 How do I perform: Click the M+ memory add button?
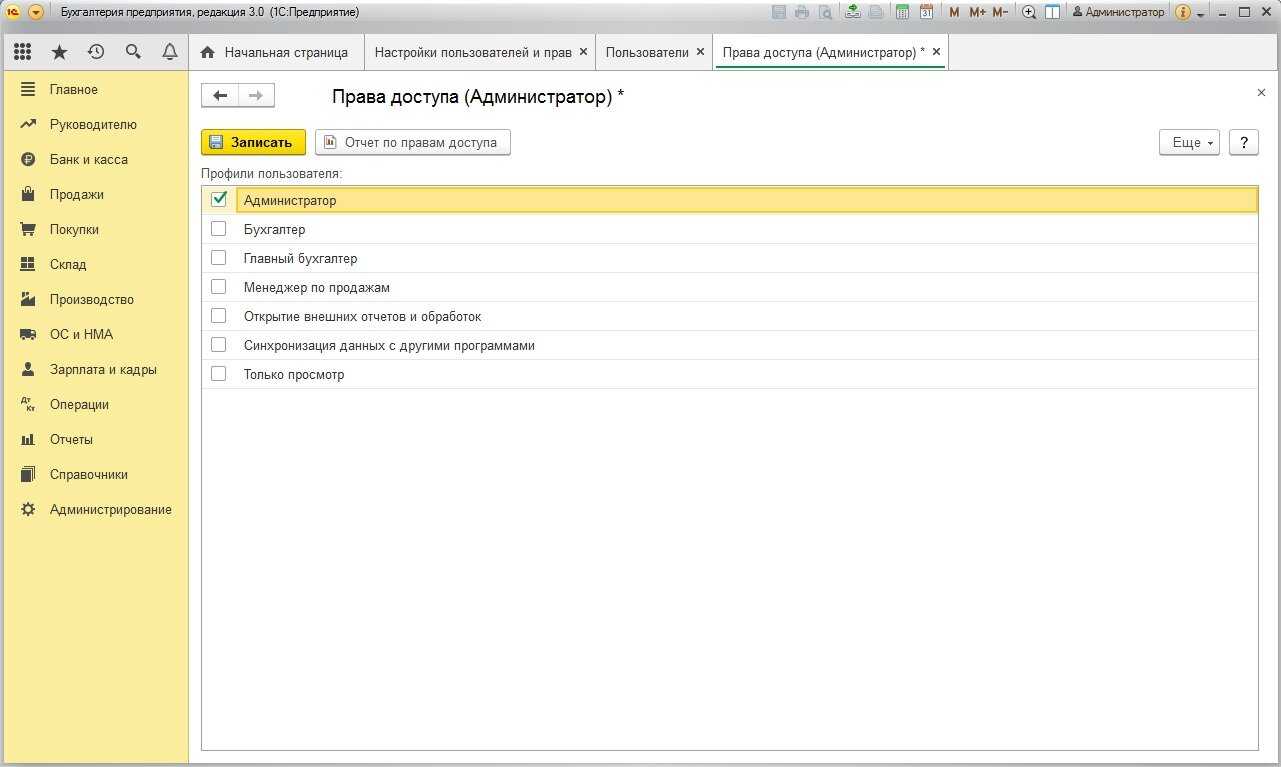tap(977, 12)
